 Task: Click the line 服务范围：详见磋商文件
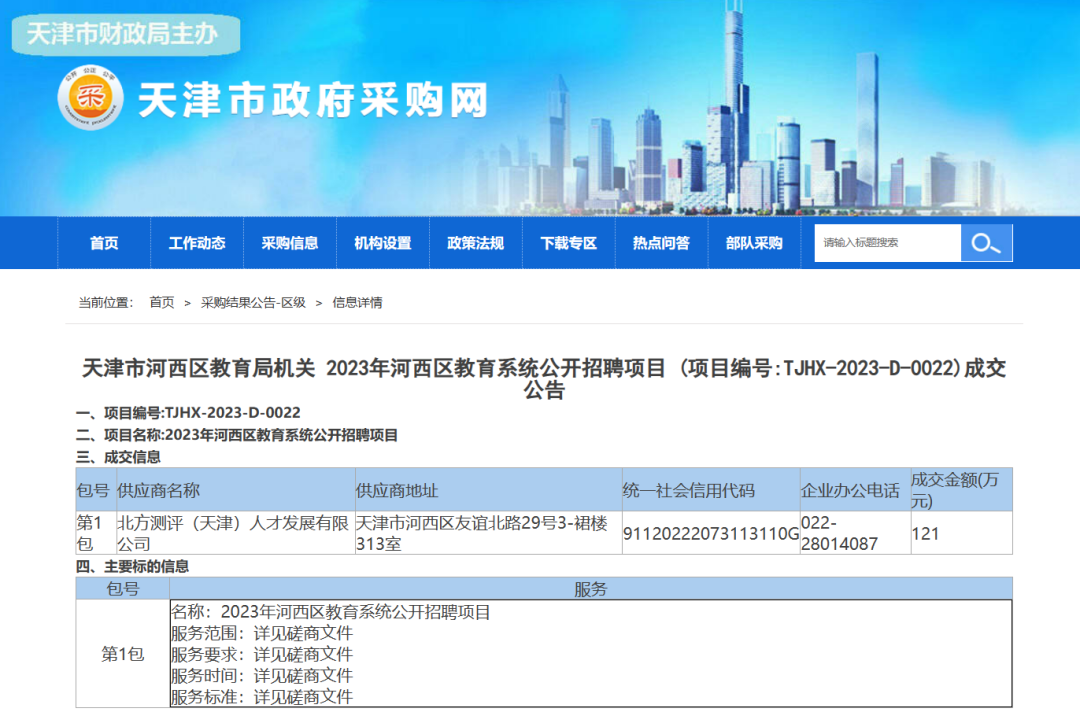pos(262,633)
